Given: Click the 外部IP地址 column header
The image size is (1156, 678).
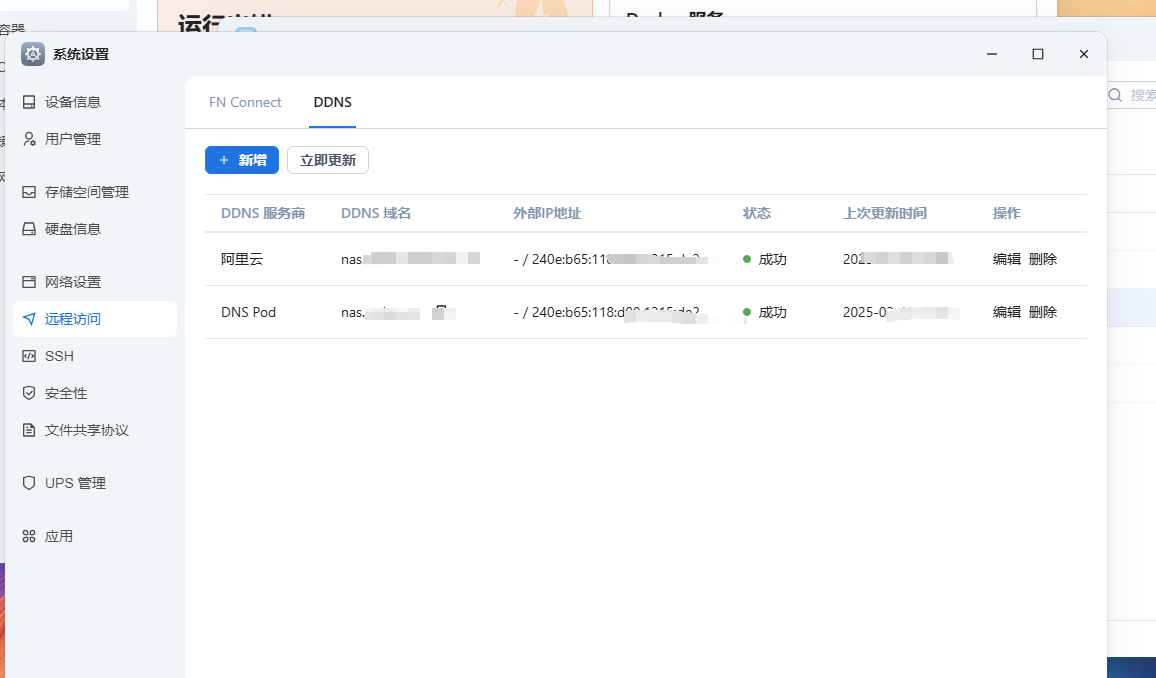Looking at the screenshot, I should [x=547, y=213].
